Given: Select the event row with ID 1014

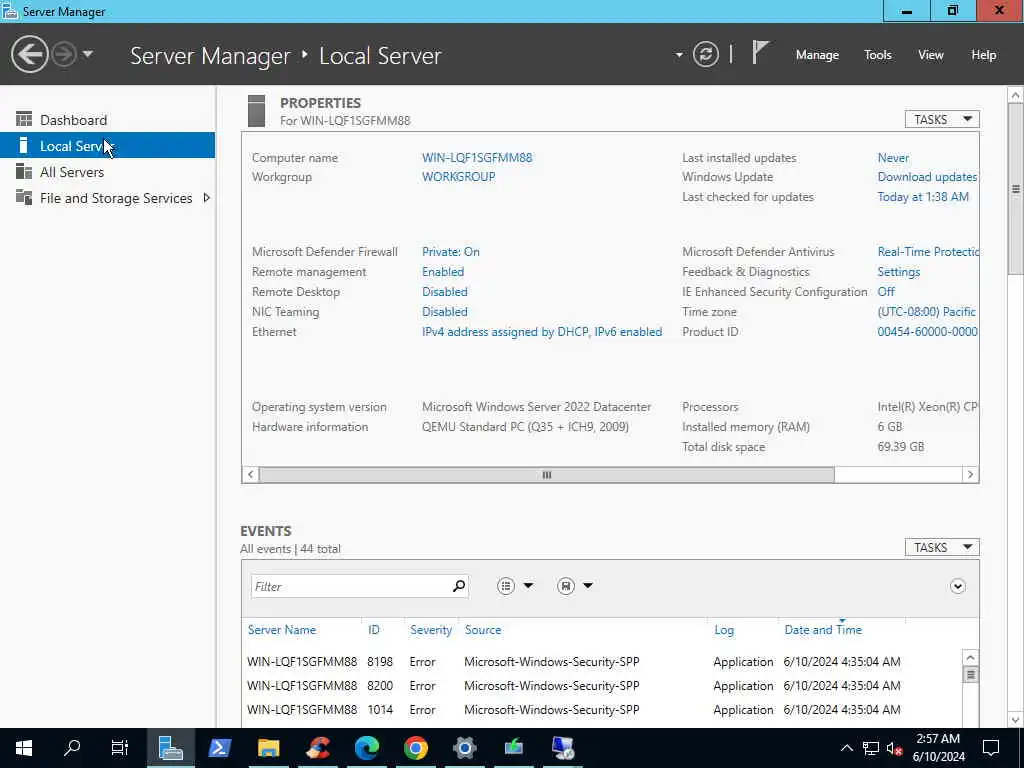Looking at the screenshot, I should 601,710.
